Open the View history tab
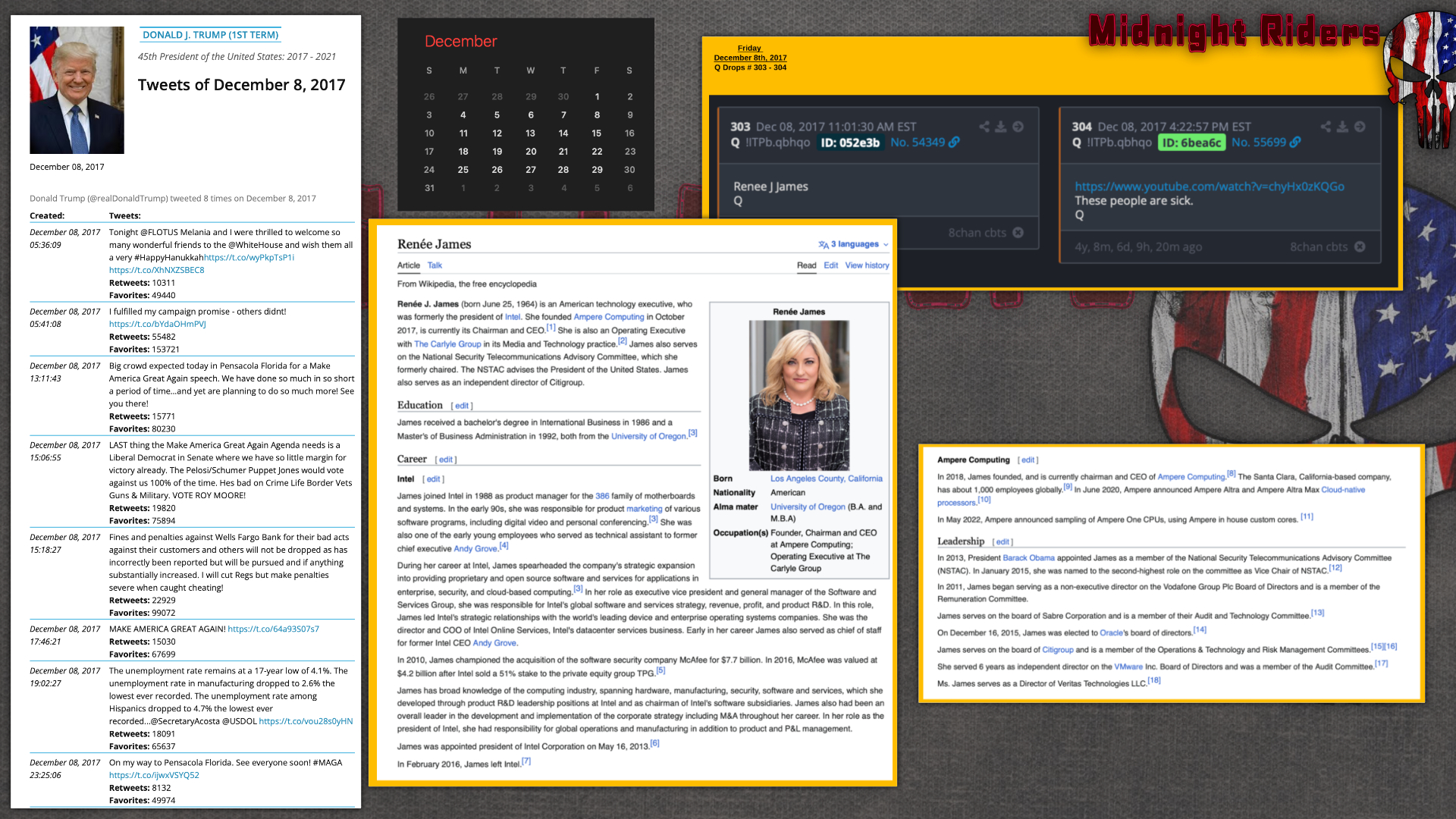 [867, 265]
